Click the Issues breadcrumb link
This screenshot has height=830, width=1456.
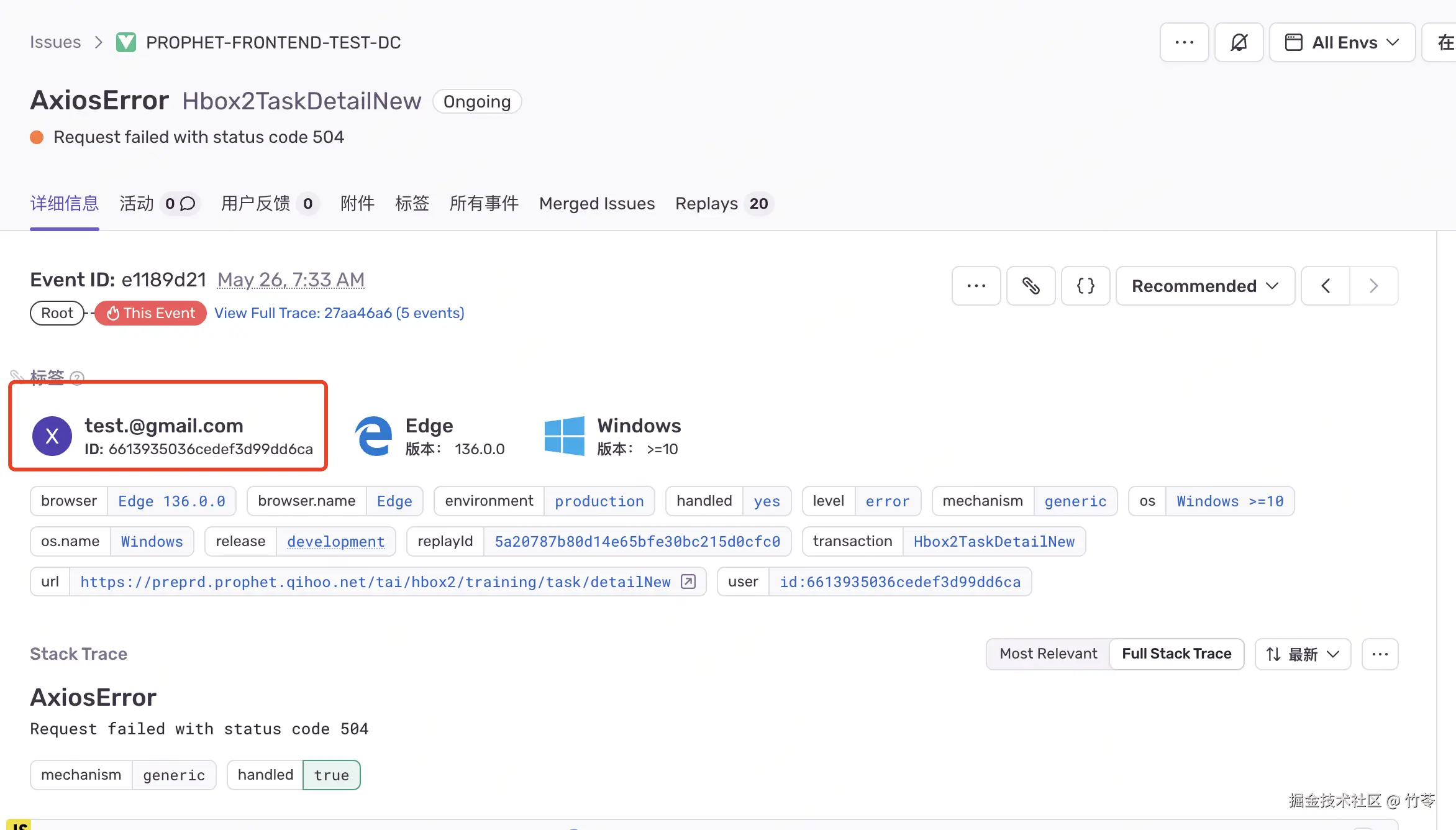pos(55,42)
